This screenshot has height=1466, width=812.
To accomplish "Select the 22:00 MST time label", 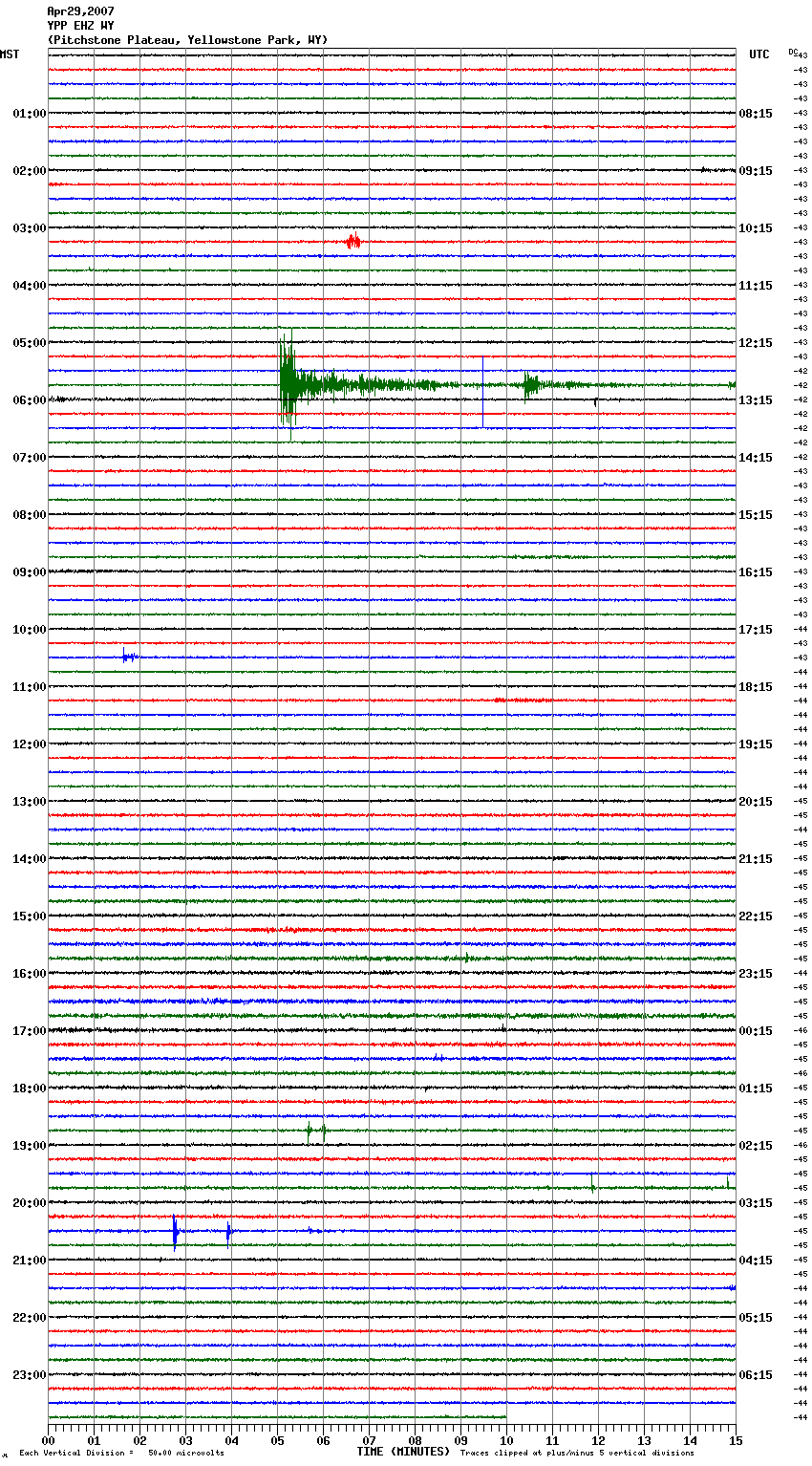I will click(30, 1318).
